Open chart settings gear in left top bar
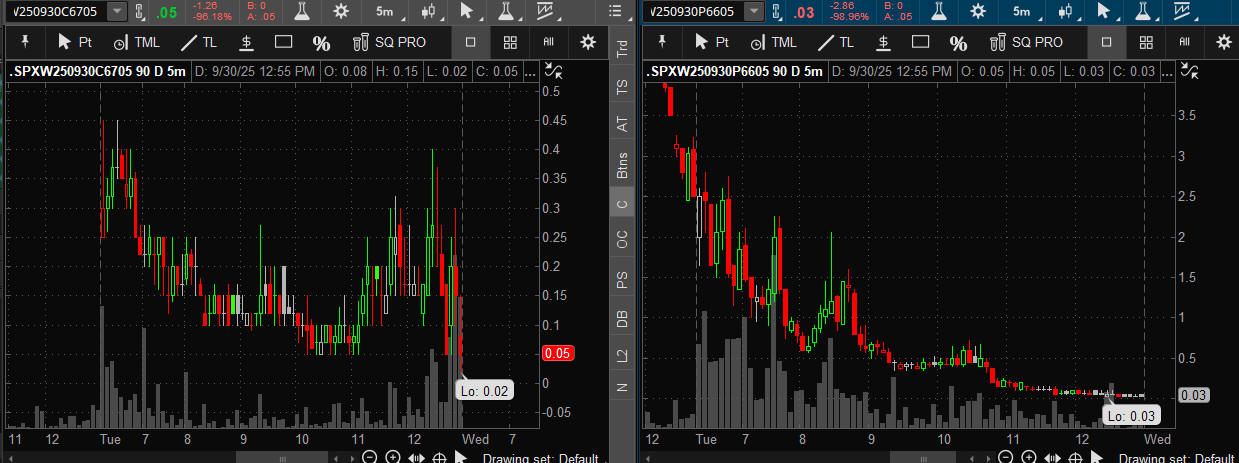This screenshot has height=463, width=1239. coord(342,11)
